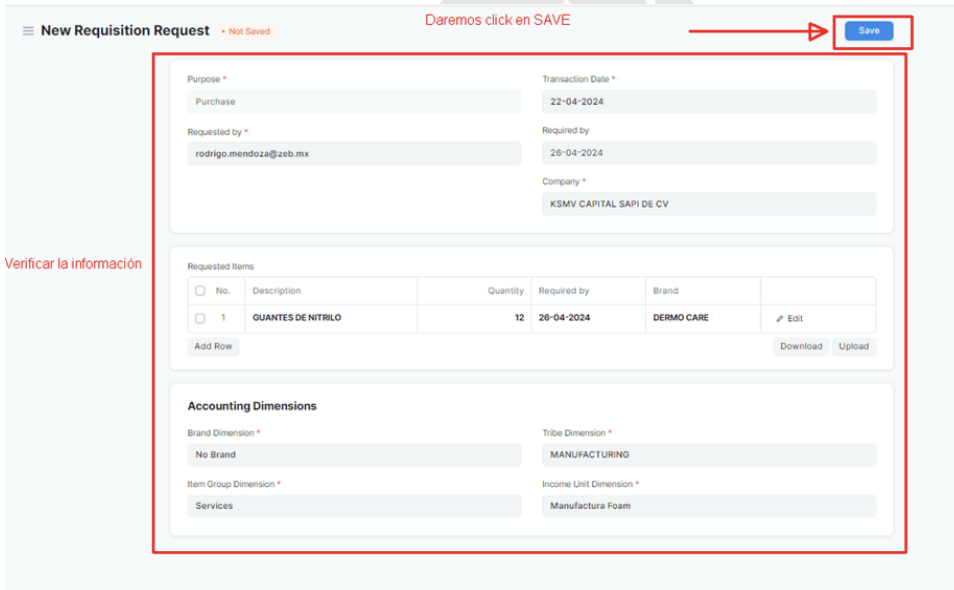Click the Transaction Date field
This screenshot has height=590, width=954.
coord(708,102)
